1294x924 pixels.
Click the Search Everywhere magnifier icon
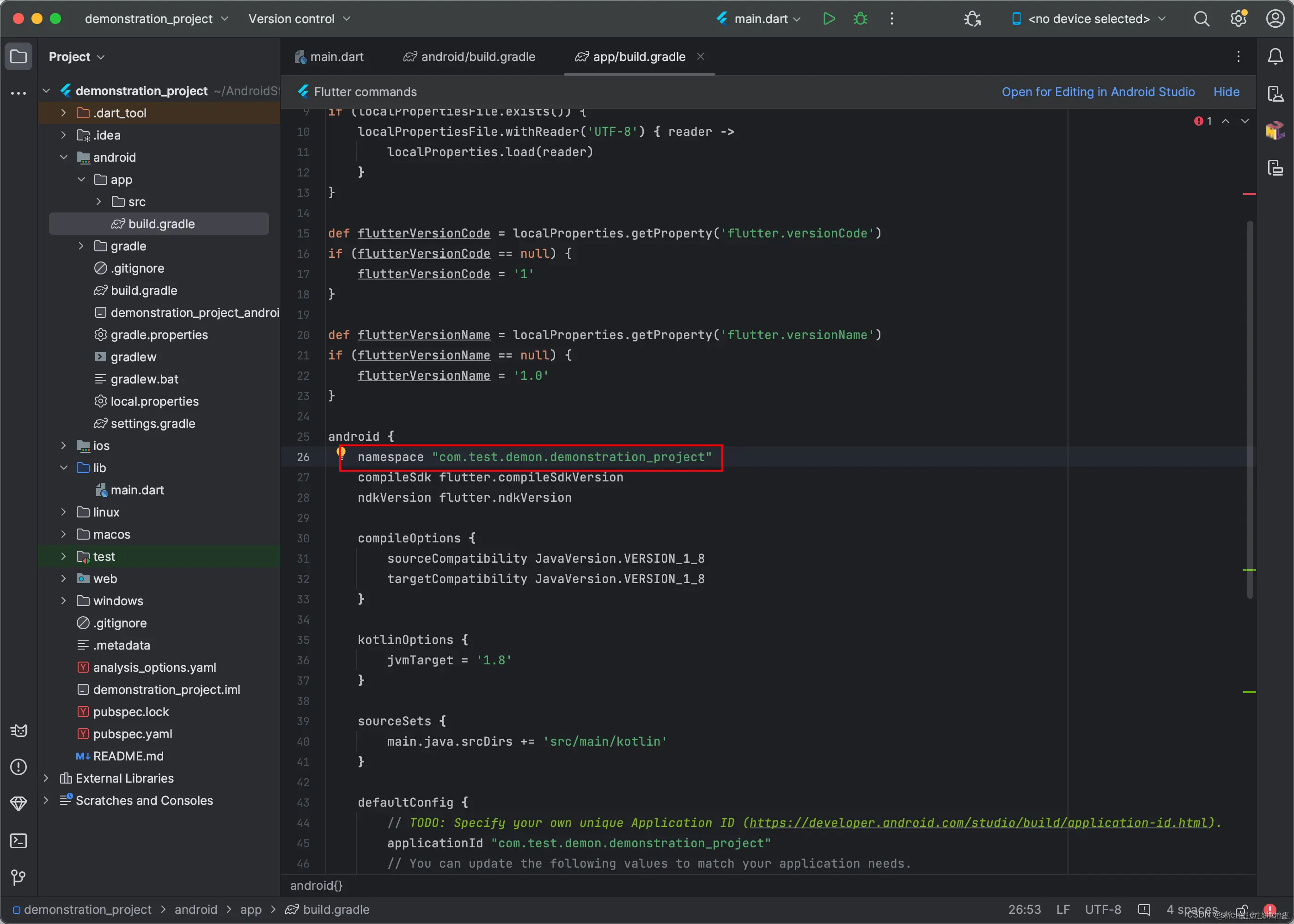point(1201,19)
